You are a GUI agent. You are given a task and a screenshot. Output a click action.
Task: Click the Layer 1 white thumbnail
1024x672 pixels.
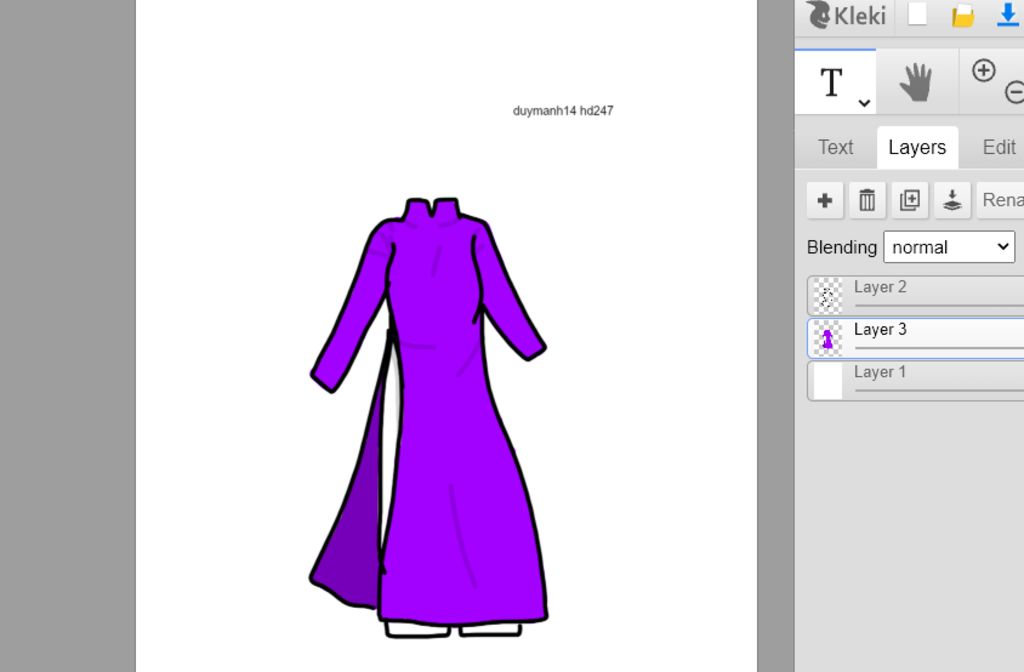click(x=827, y=381)
